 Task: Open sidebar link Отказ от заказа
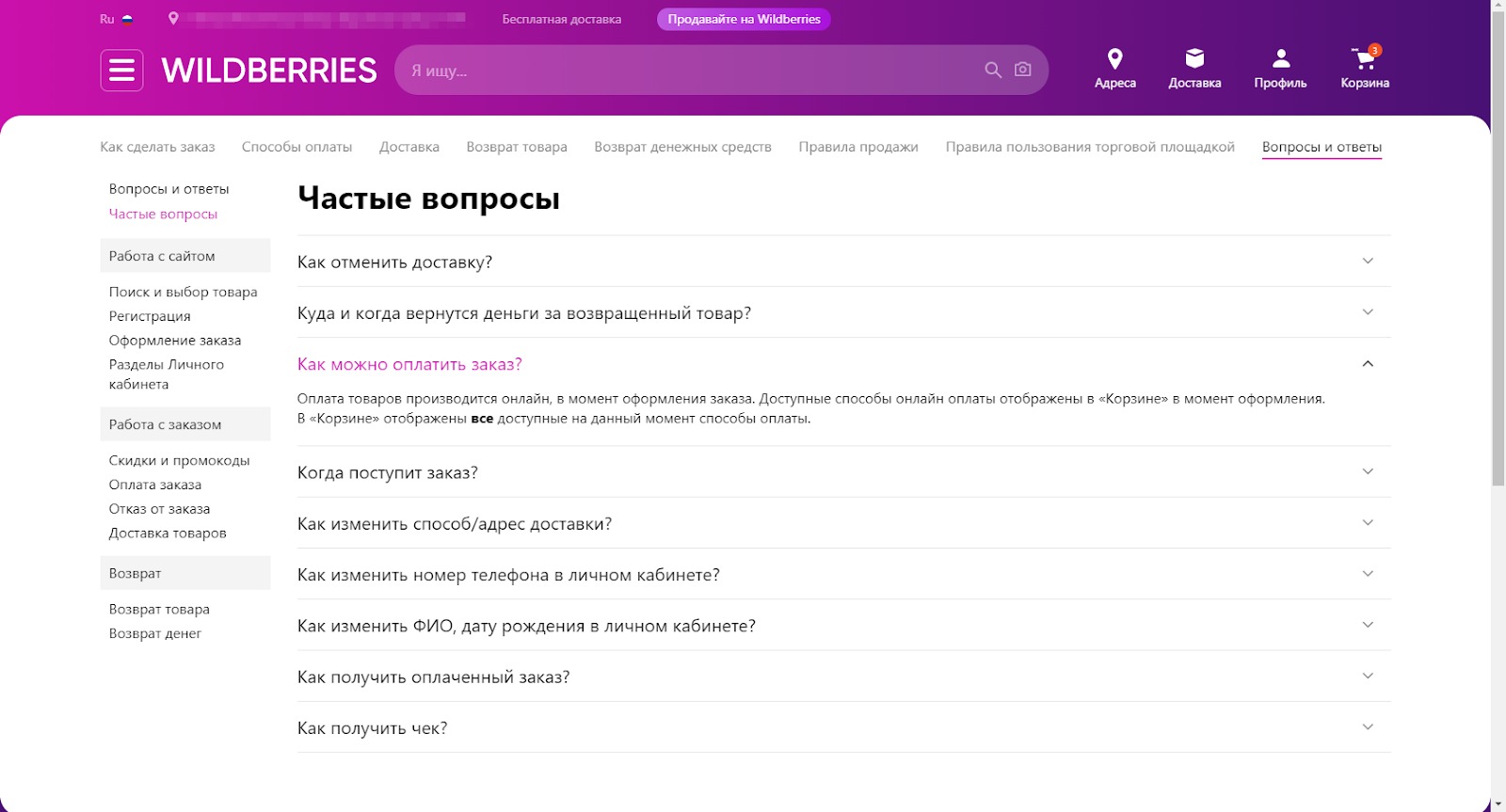coord(159,509)
